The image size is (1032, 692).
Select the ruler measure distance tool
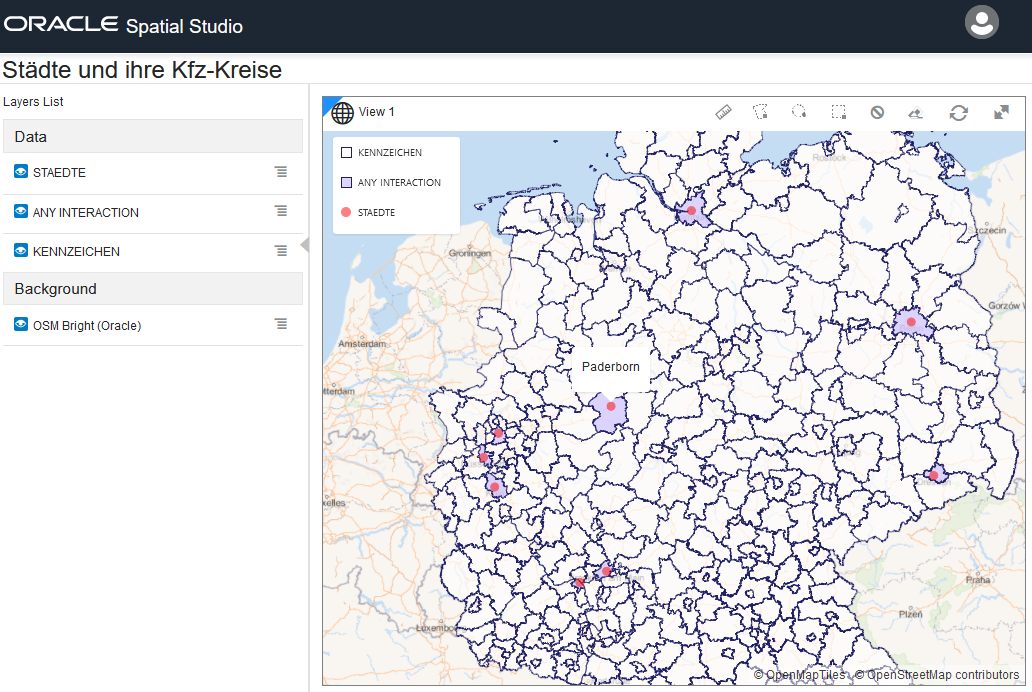point(723,112)
